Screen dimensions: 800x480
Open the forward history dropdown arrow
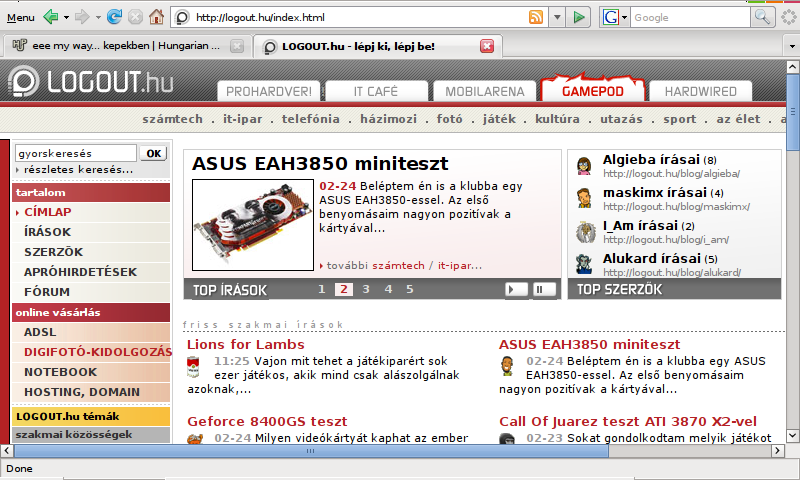click(98, 17)
